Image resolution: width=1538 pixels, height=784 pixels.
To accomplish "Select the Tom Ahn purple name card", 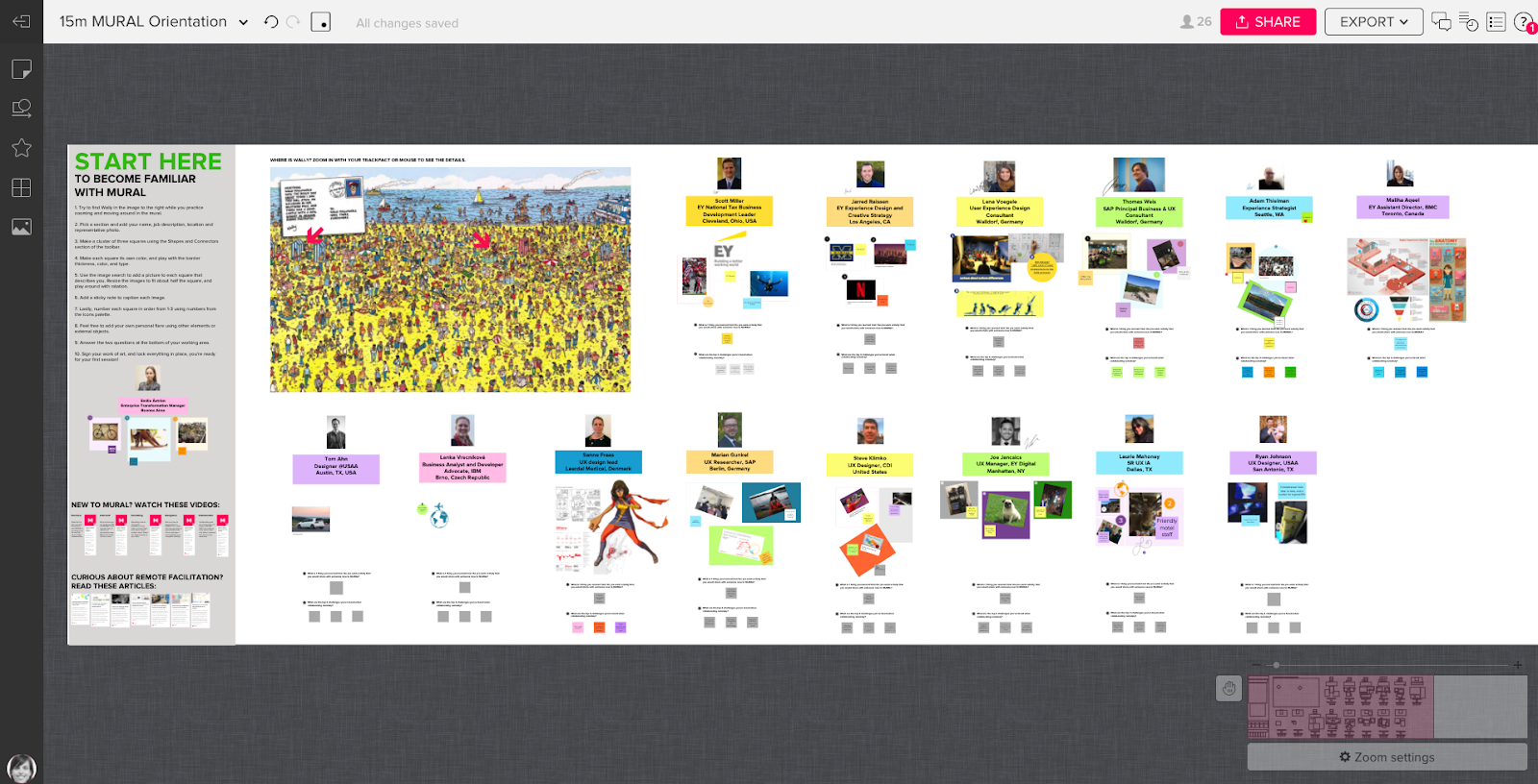I will pyautogui.click(x=336, y=469).
